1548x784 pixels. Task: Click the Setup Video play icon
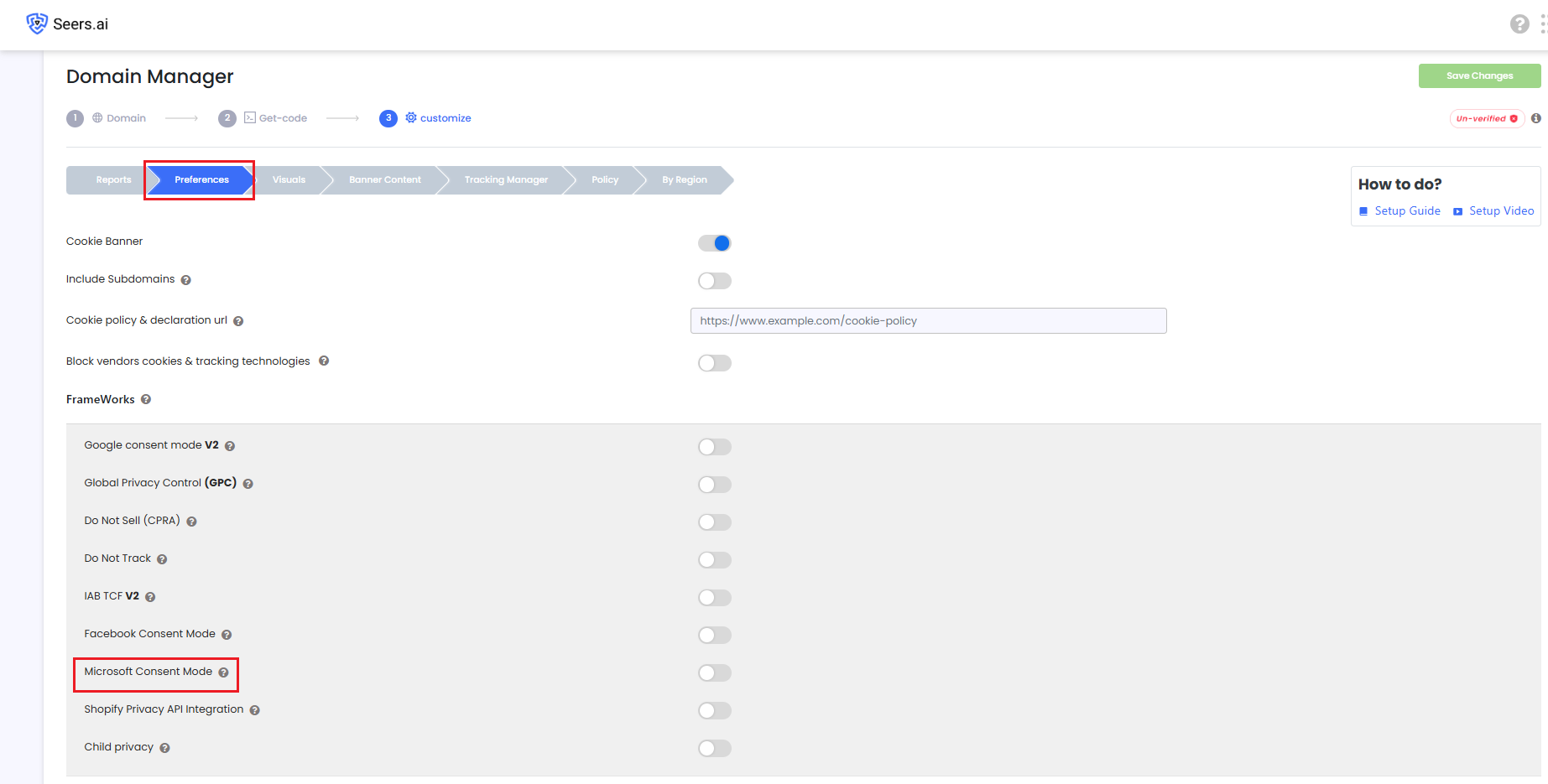tap(1458, 211)
